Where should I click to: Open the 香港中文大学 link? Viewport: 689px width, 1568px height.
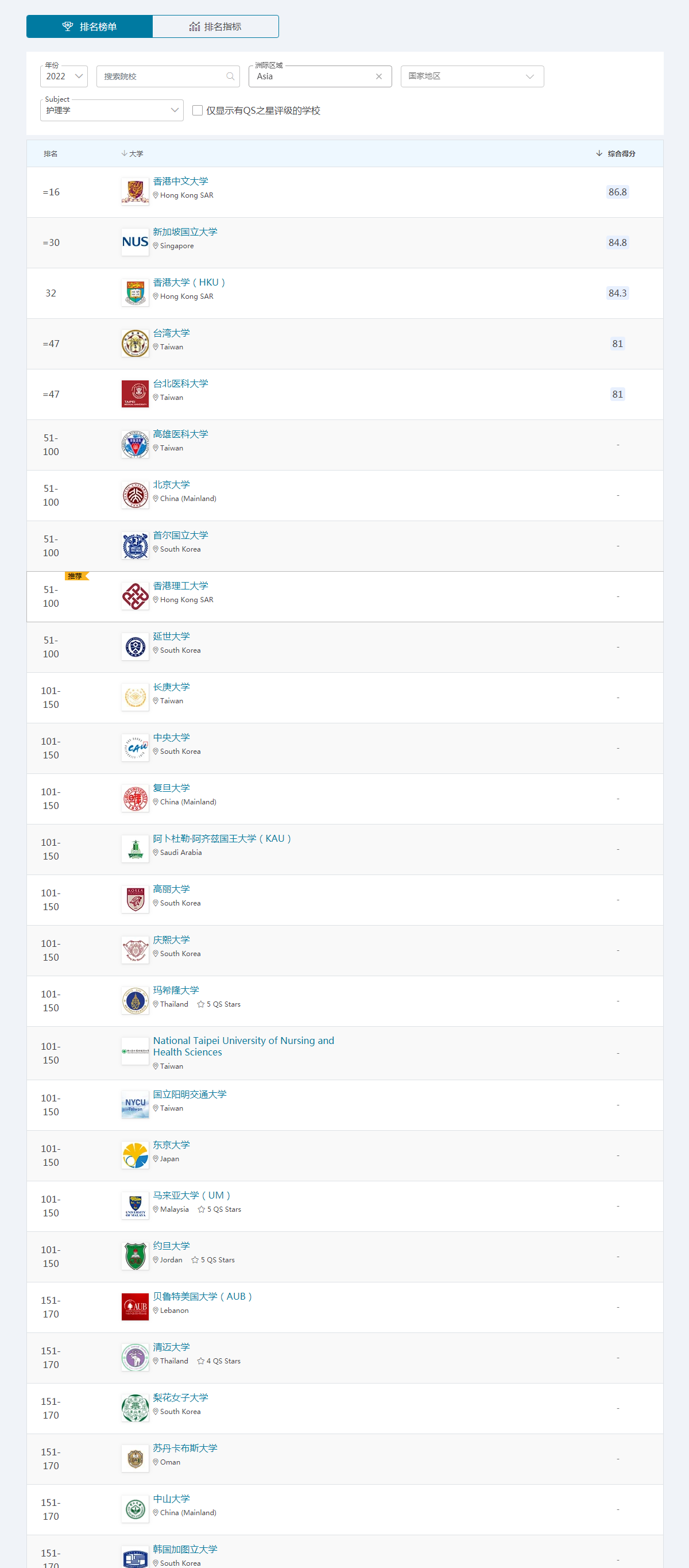pos(181,182)
